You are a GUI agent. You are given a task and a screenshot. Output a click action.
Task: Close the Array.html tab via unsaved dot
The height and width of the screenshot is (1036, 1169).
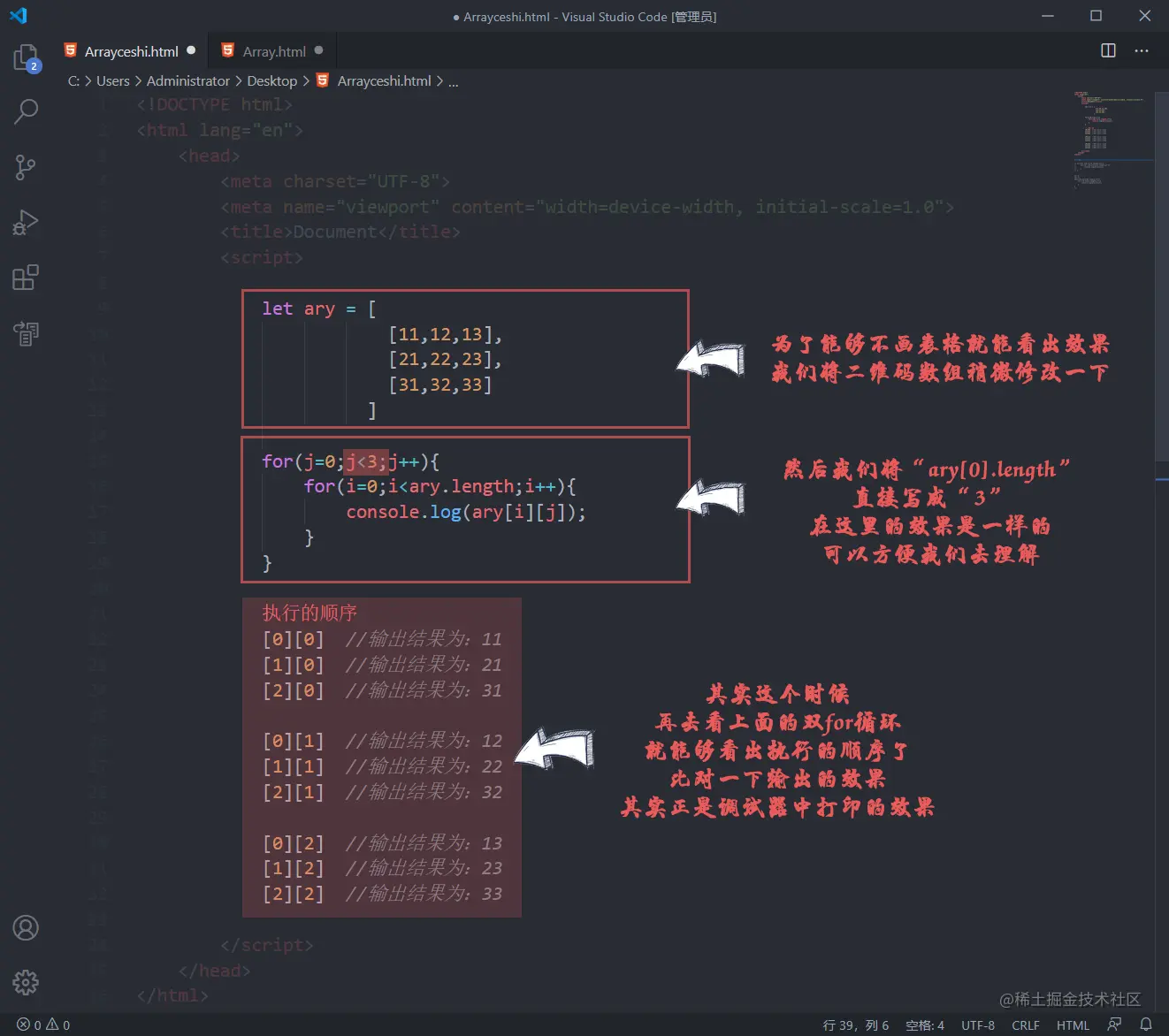[x=318, y=50]
